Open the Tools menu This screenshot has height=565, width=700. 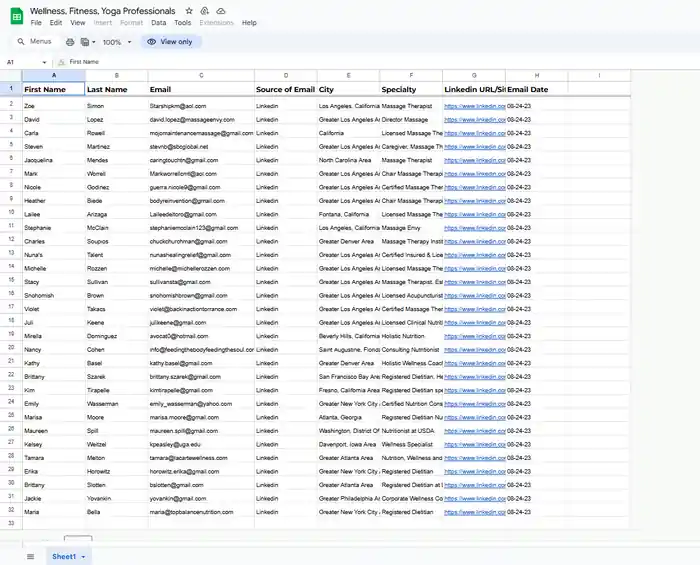[x=183, y=23]
